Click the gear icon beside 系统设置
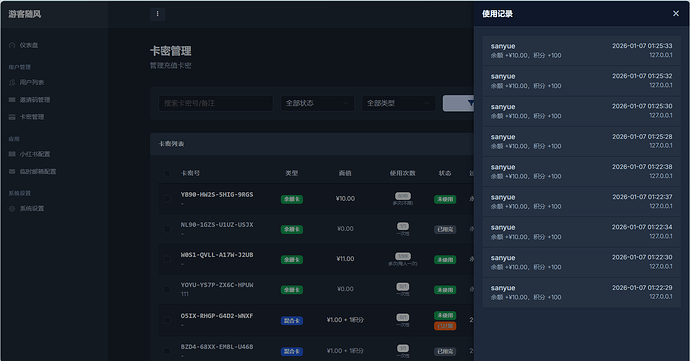The width and height of the screenshot is (690, 361). [12, 209]
